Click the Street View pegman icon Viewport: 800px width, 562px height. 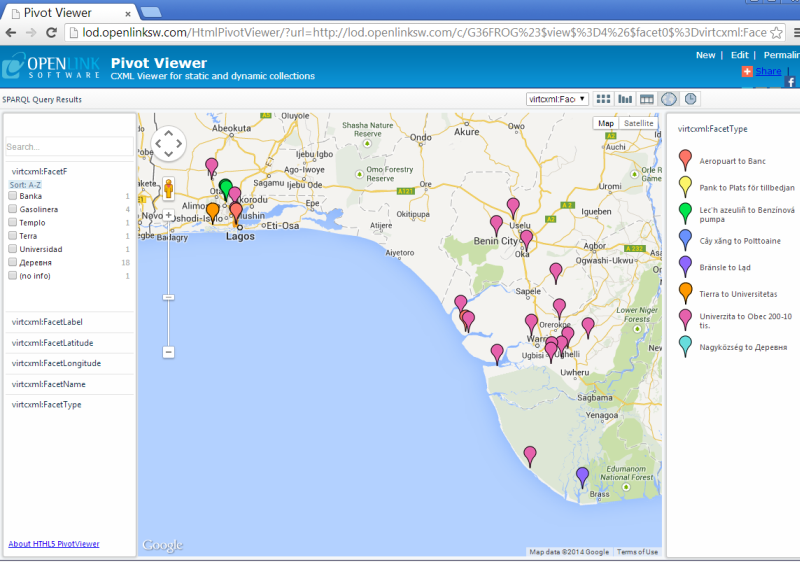(x=168, y=188)
